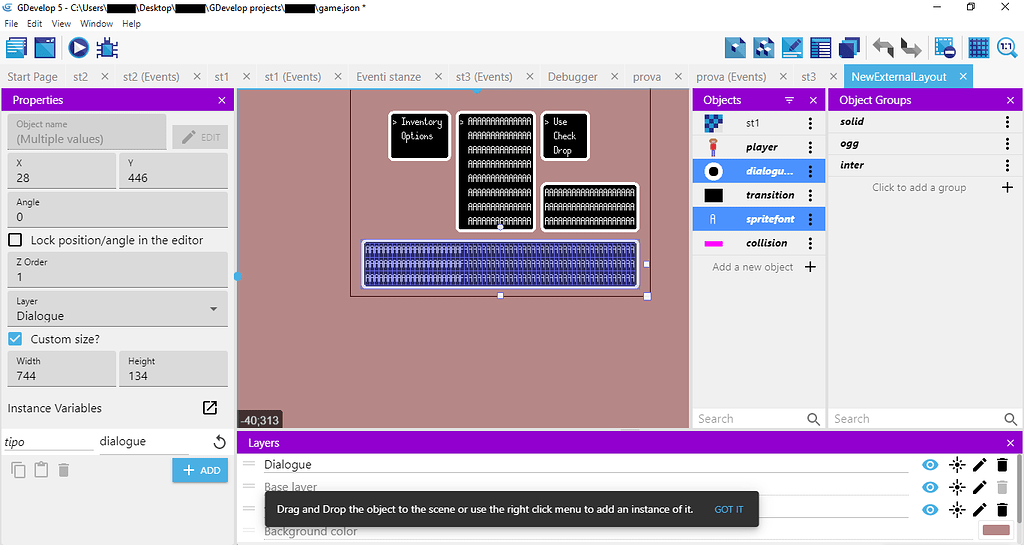This screenshot has width=1024, height=545.
Task: Open the menu for the ogg group
Action: (x=1007, y=144)
